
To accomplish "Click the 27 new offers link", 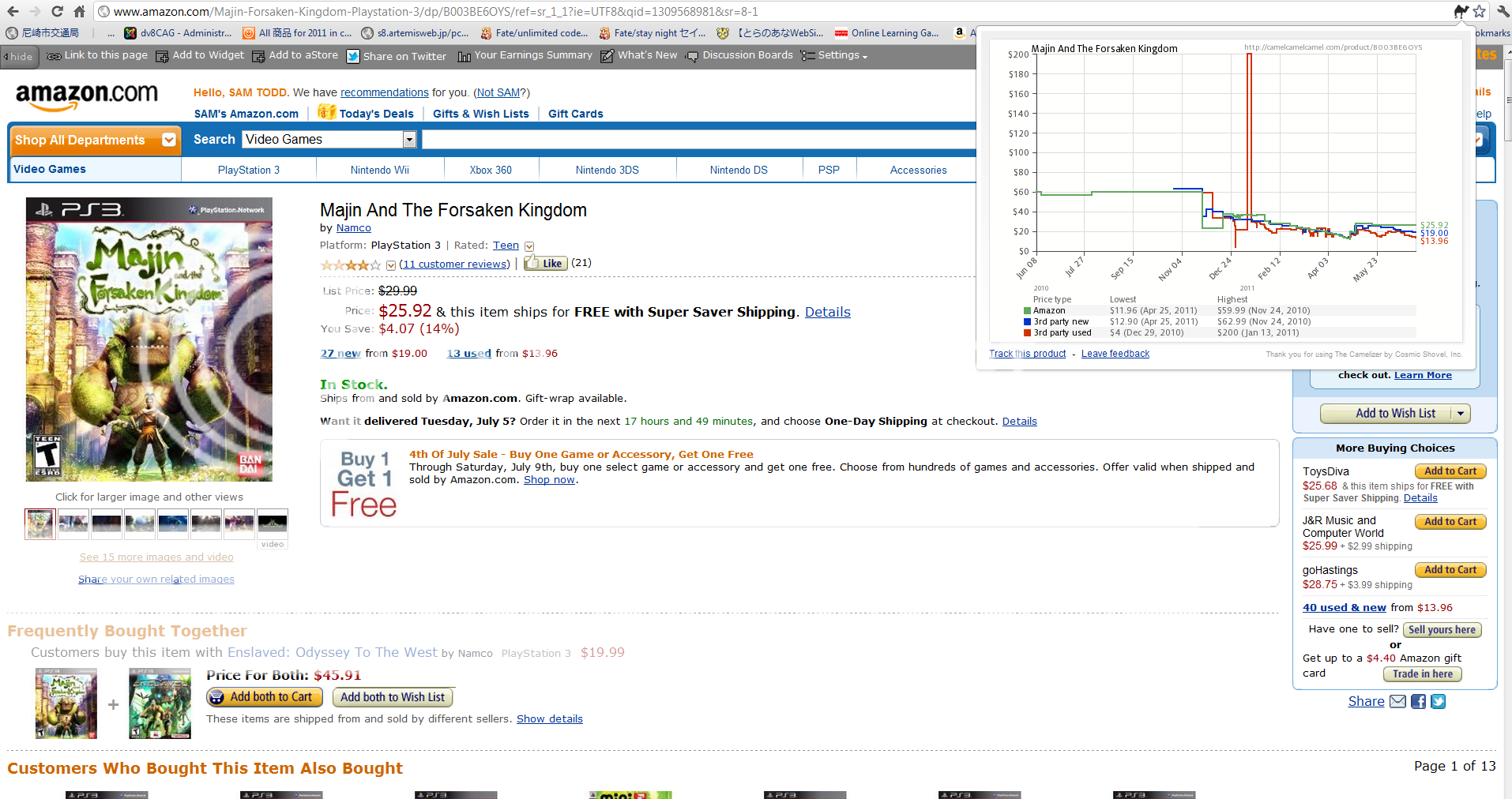I will [340, 353].
